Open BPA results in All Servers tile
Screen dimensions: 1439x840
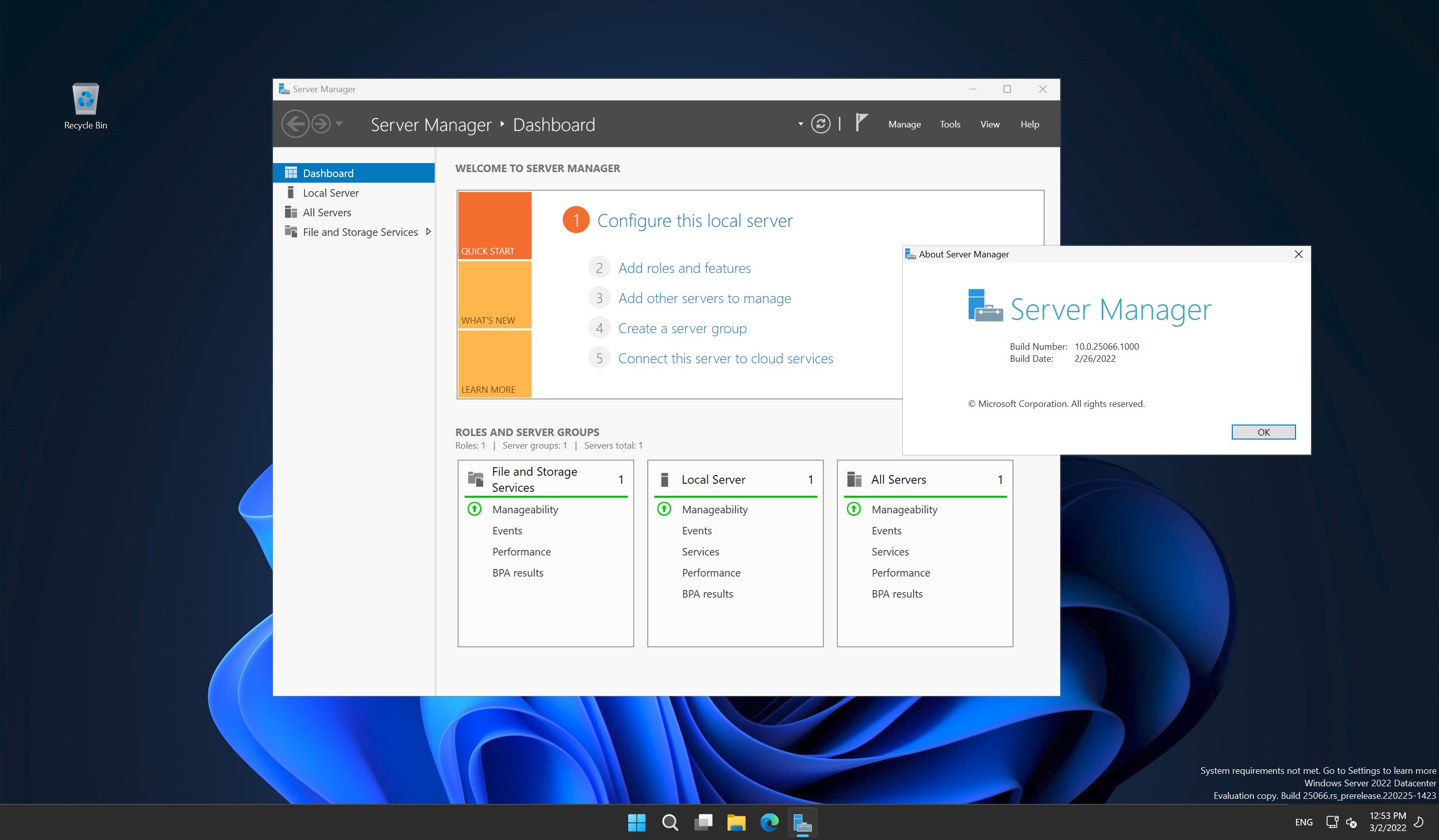pyautogui.click(x=897, y=594)
